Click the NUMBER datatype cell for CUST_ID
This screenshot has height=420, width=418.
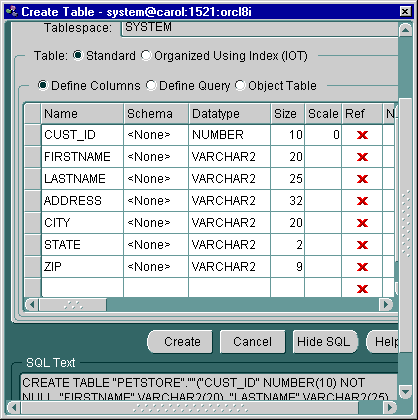(230, 135)
